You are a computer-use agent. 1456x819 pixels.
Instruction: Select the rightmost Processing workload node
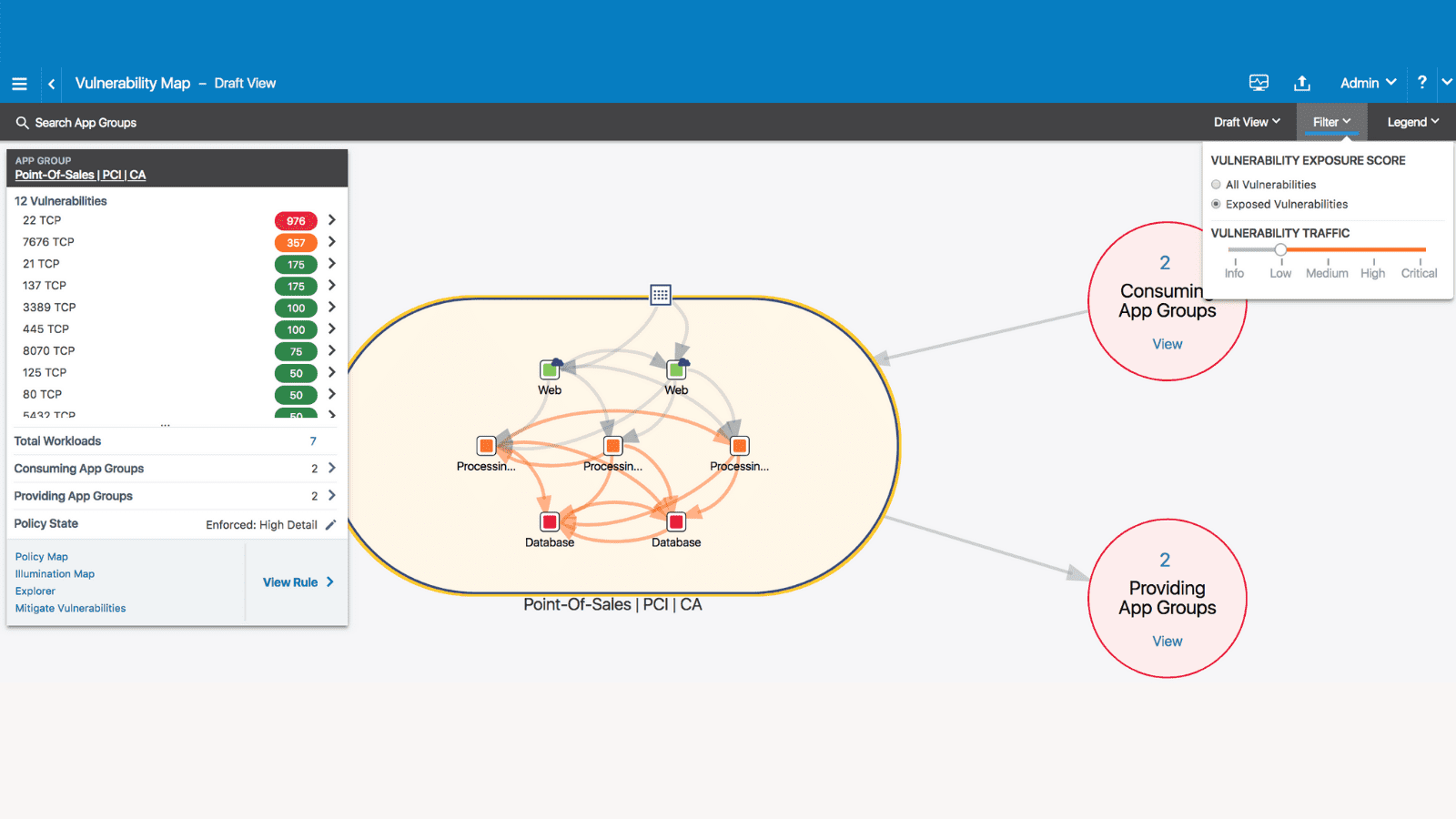739,446
